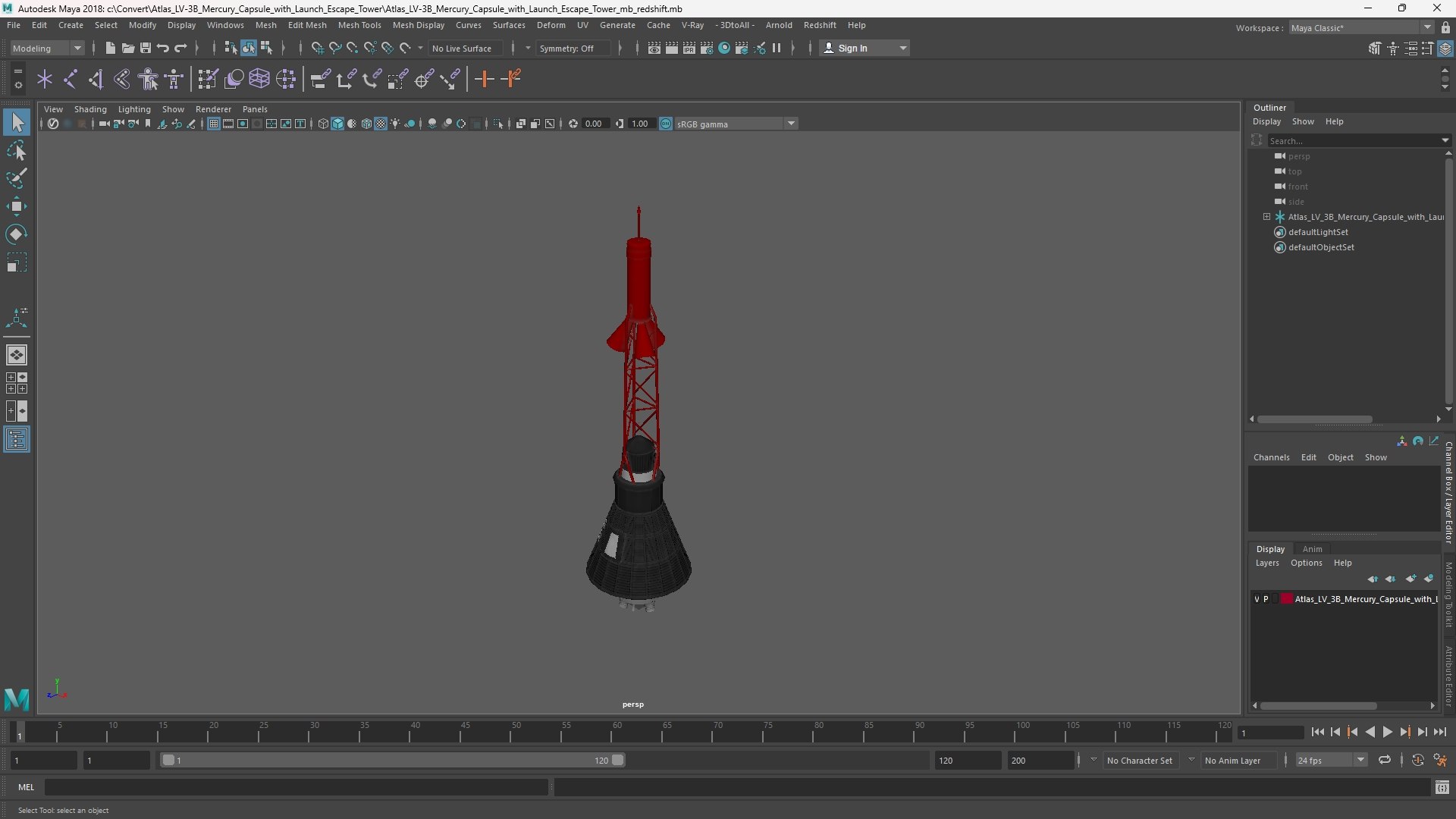Open the Sign In dropdown
This screenshot has width=1456, height=819.
click(x=864, y=48)
